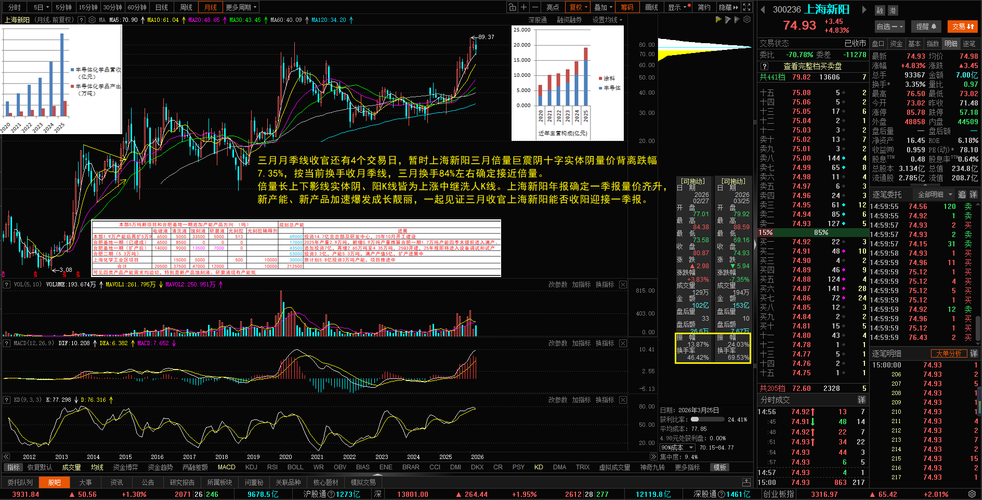
Task: Click the green 85% buy-sell ratio bar
Action: click(820, 232)
